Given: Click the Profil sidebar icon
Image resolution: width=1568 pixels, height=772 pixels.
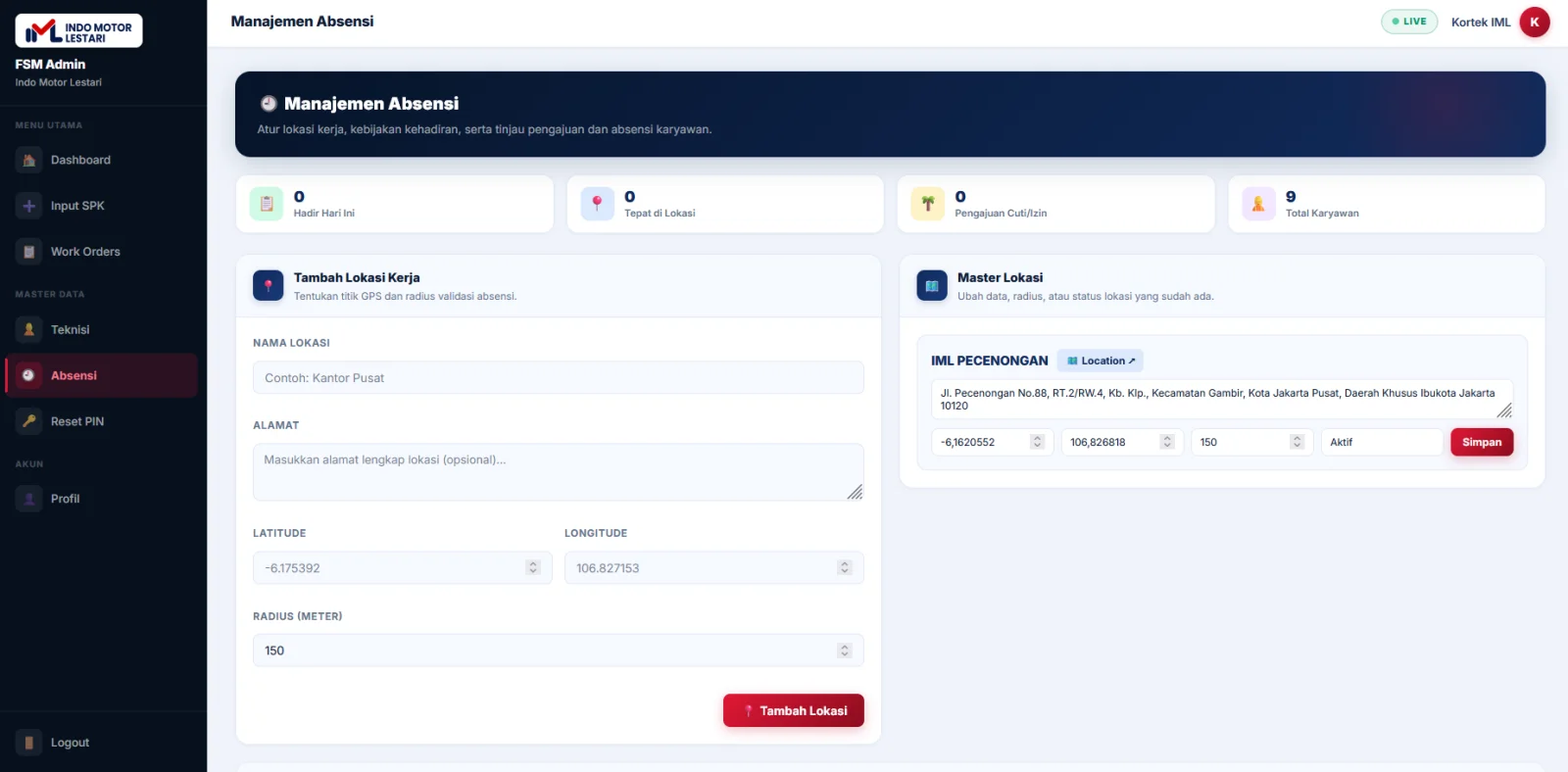Looking at the screenshot, I should coord(29,499).
